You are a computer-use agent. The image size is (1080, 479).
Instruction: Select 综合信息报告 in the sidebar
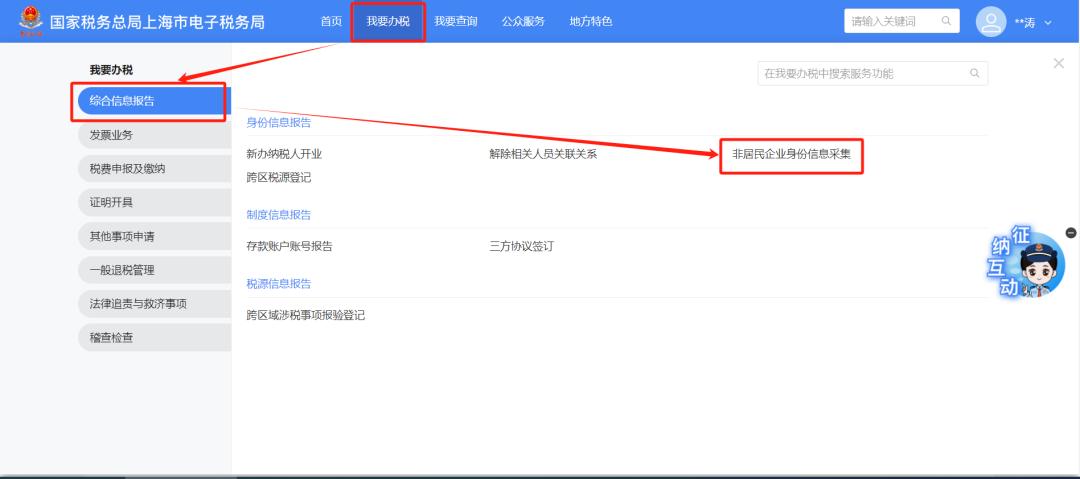(x=152, y=101)
